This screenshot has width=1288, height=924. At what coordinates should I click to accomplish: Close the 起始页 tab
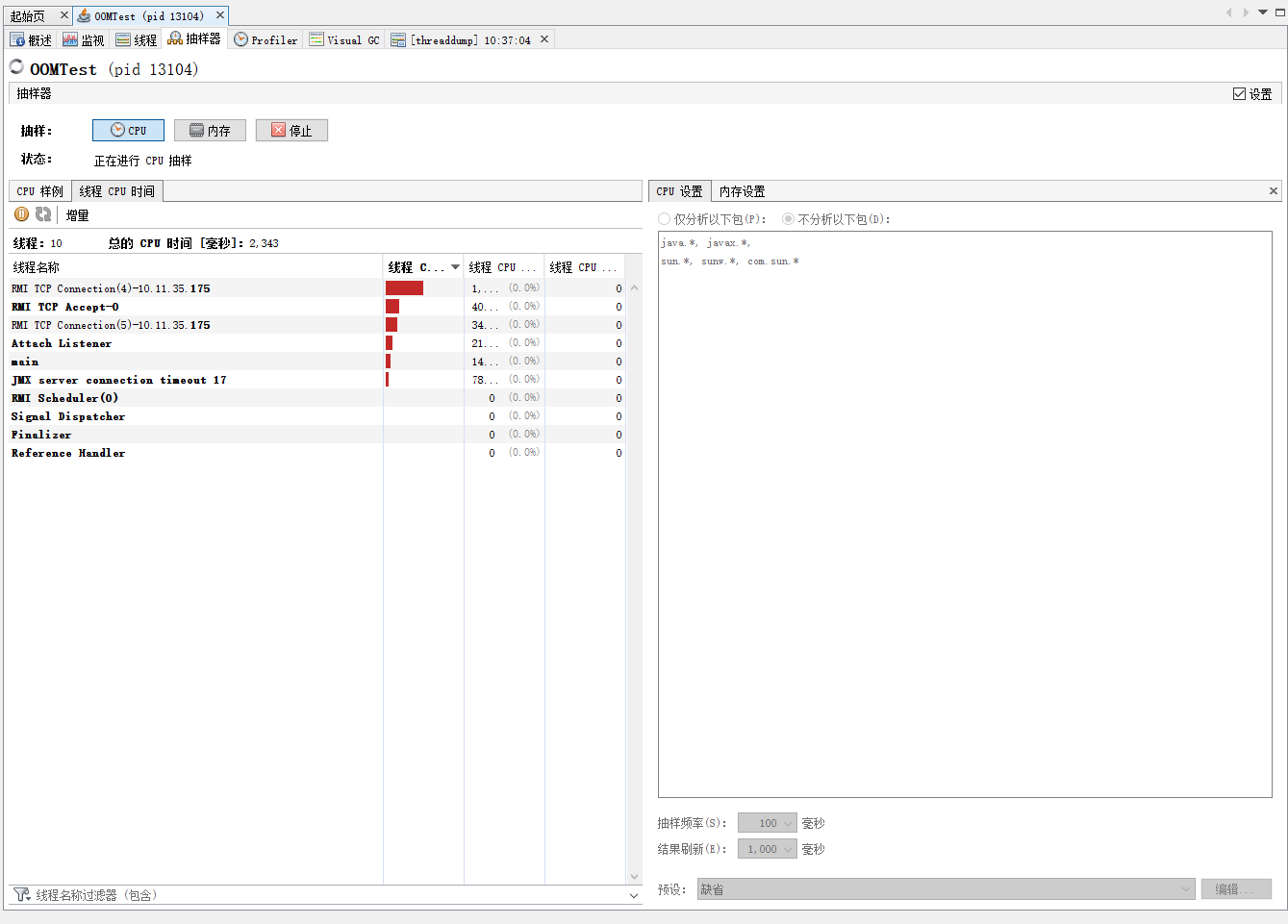click(x=64, y=15)
